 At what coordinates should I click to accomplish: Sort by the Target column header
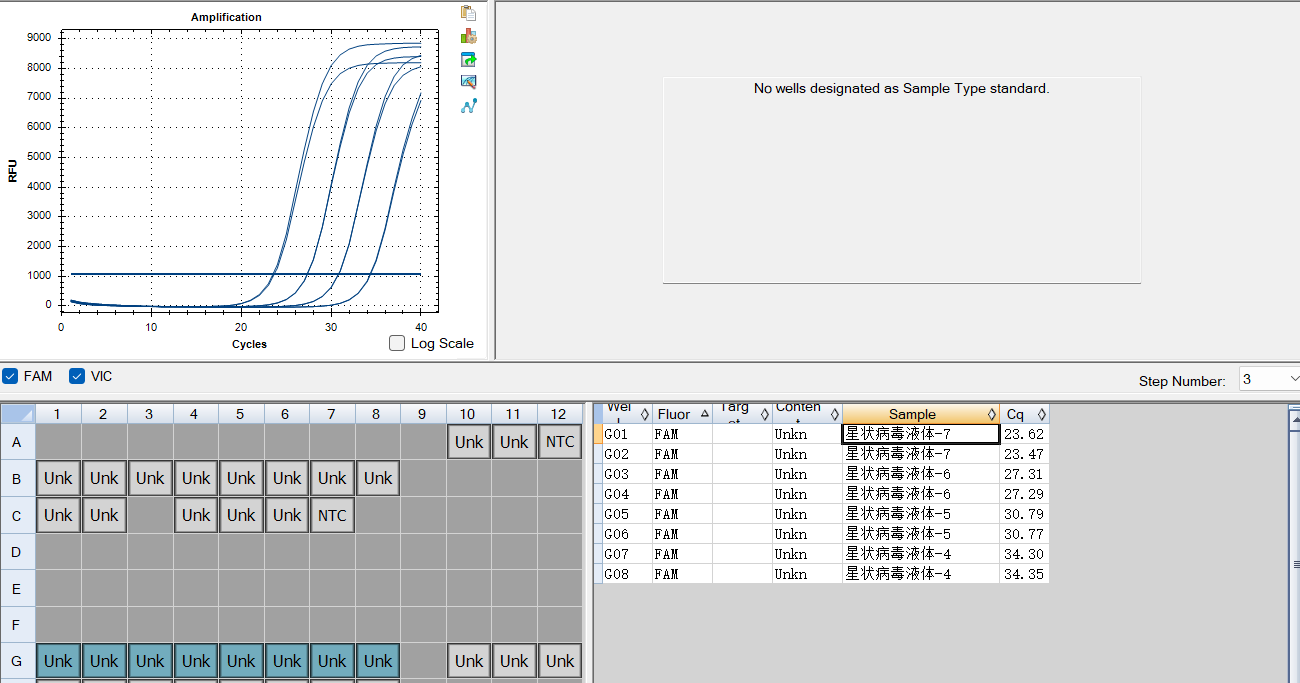[x=742, y=413]
